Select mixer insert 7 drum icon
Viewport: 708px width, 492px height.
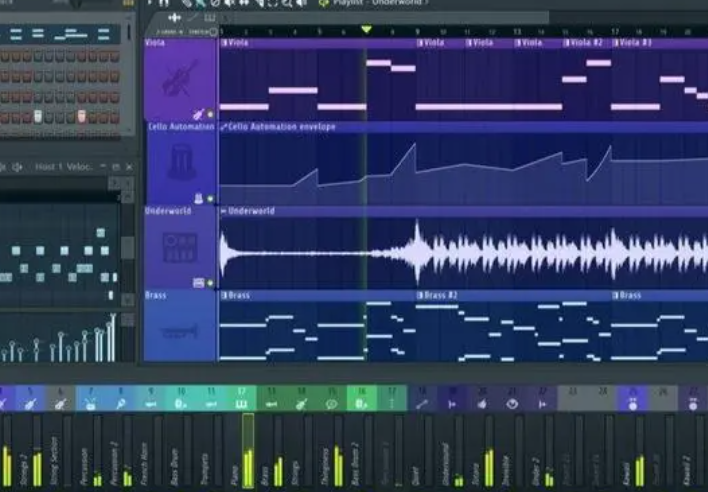click(91, 404)
